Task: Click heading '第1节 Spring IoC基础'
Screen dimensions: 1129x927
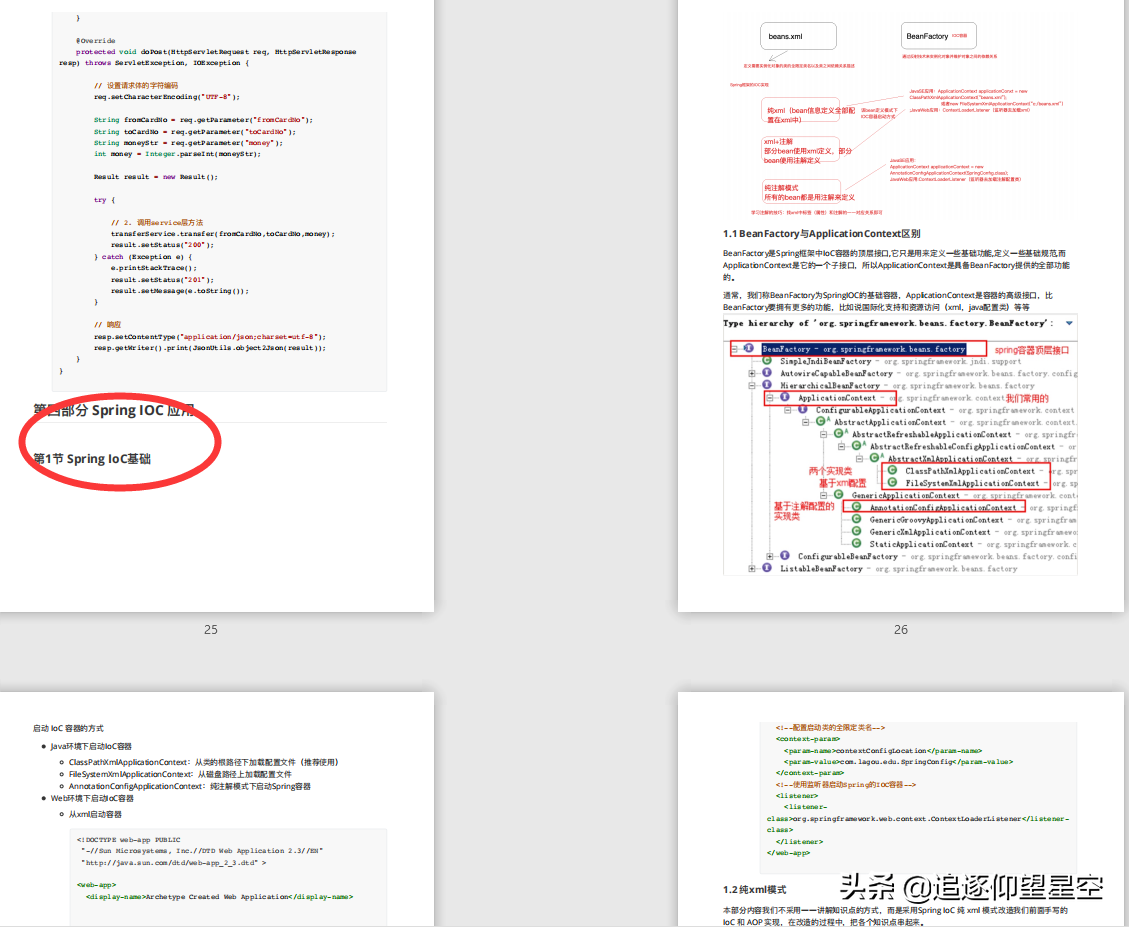Action: [x=92, y=459]
